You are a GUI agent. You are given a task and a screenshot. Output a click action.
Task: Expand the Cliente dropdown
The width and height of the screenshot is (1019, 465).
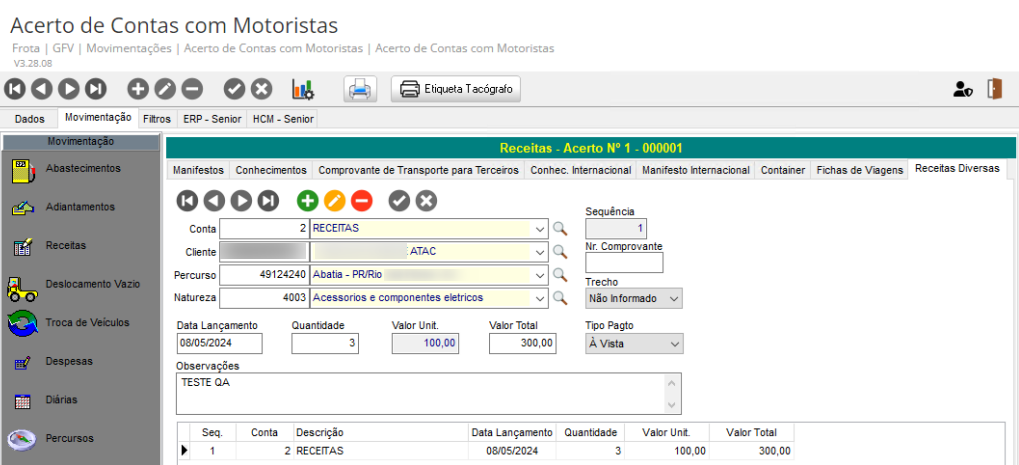(x=539, y=251)
